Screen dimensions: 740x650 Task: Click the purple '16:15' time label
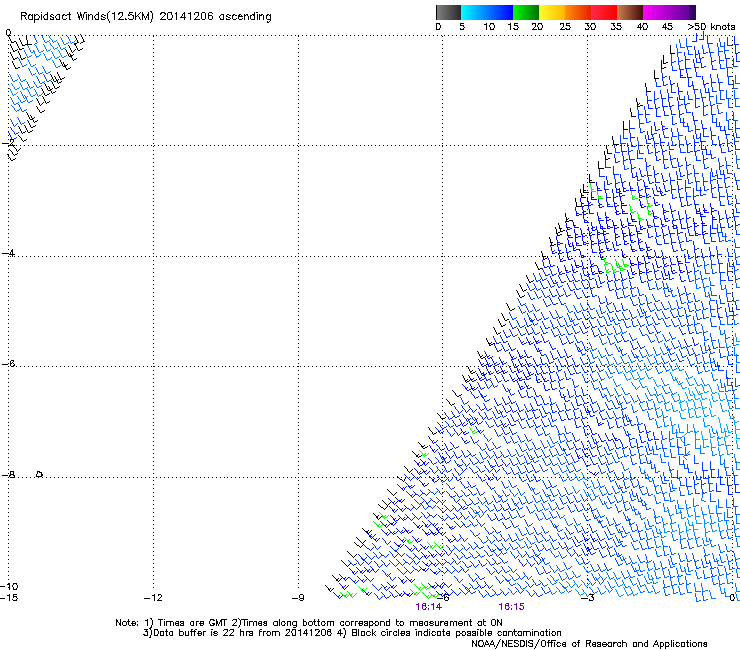pyautogui.click(x=511, y=607)
